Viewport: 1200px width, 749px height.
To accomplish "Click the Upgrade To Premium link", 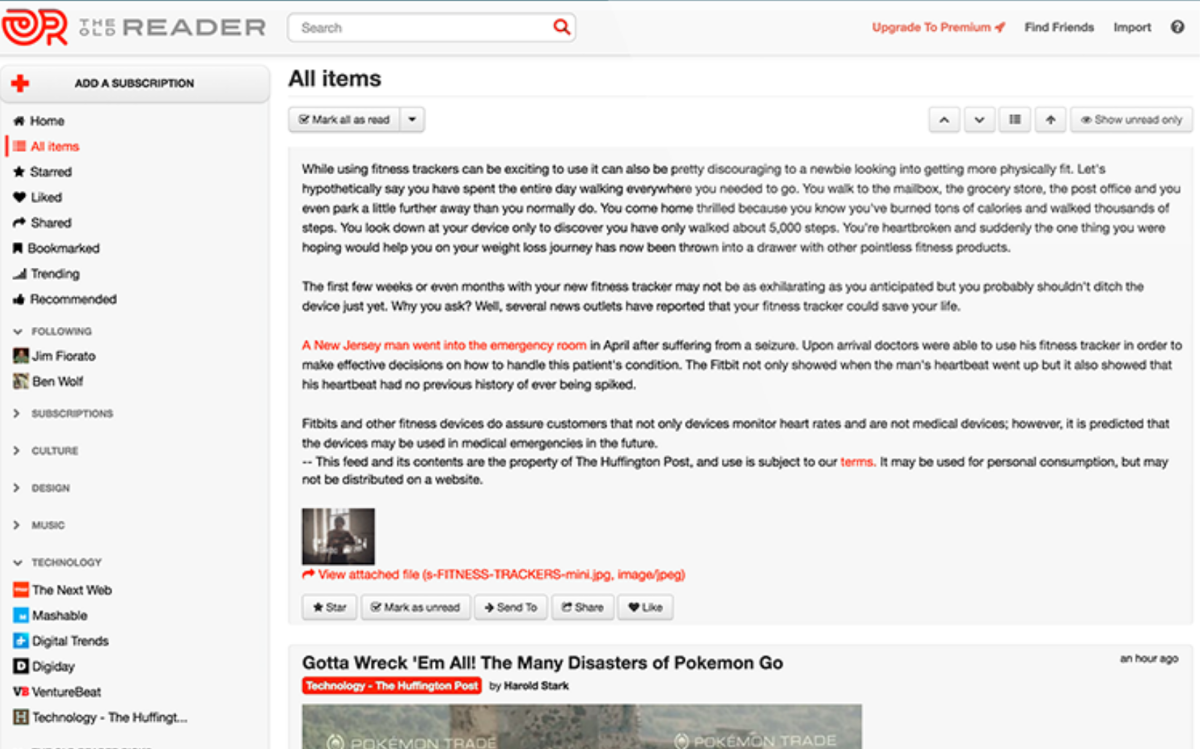I will pyautogui.click(x=938, y=27).
